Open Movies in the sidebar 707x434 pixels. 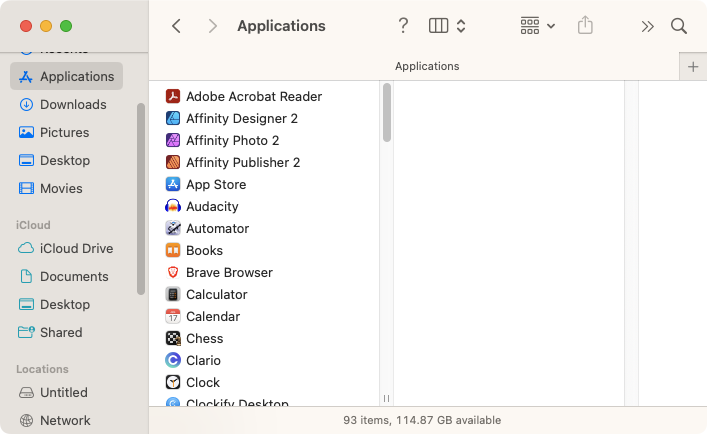[66, 188]
